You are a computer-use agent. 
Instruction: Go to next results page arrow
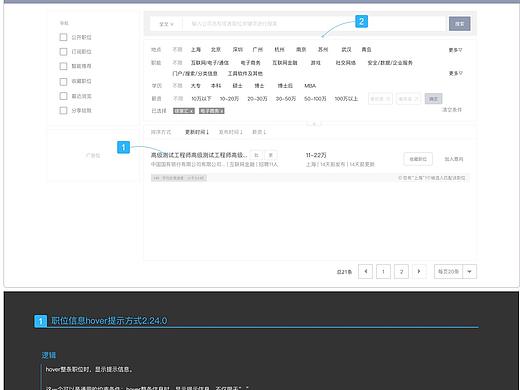tap(419, 271)
